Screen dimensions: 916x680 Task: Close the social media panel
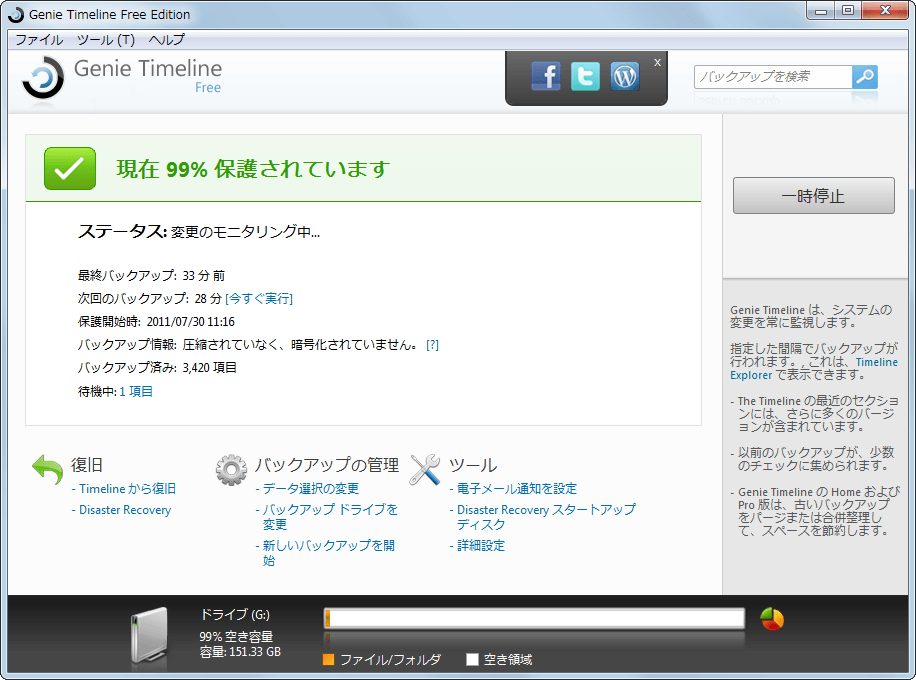pyautogui.click(x=657, y=63)
